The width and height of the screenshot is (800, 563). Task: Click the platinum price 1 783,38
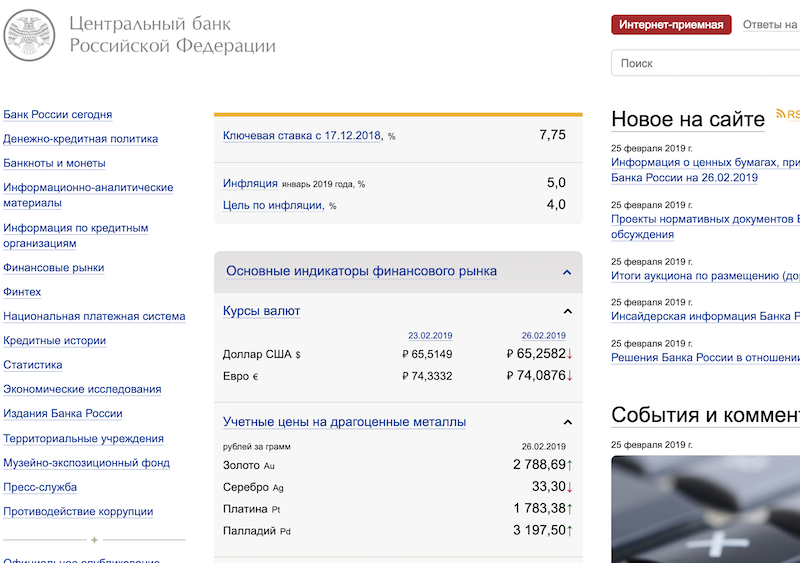(x=539, y=508)
